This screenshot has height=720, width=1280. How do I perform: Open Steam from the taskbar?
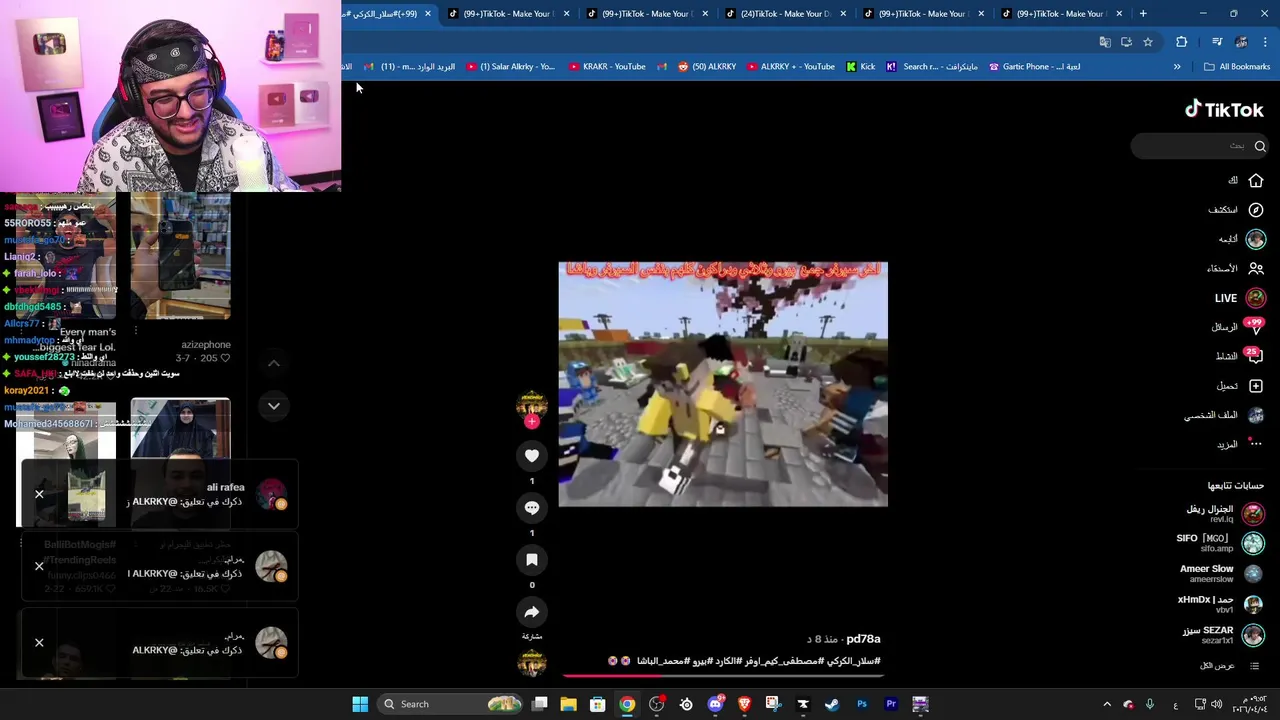[x=832, y=704]
